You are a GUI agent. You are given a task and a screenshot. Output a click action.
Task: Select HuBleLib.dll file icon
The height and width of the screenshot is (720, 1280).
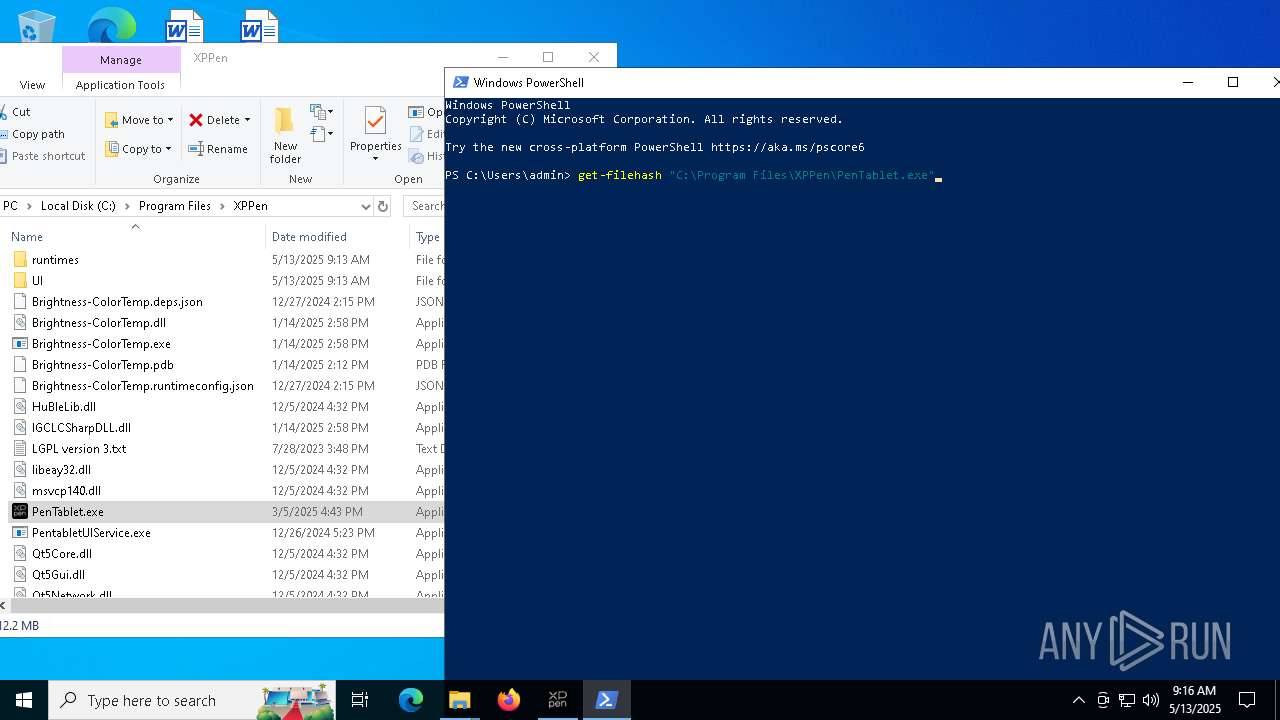click(x=20, y=407)
